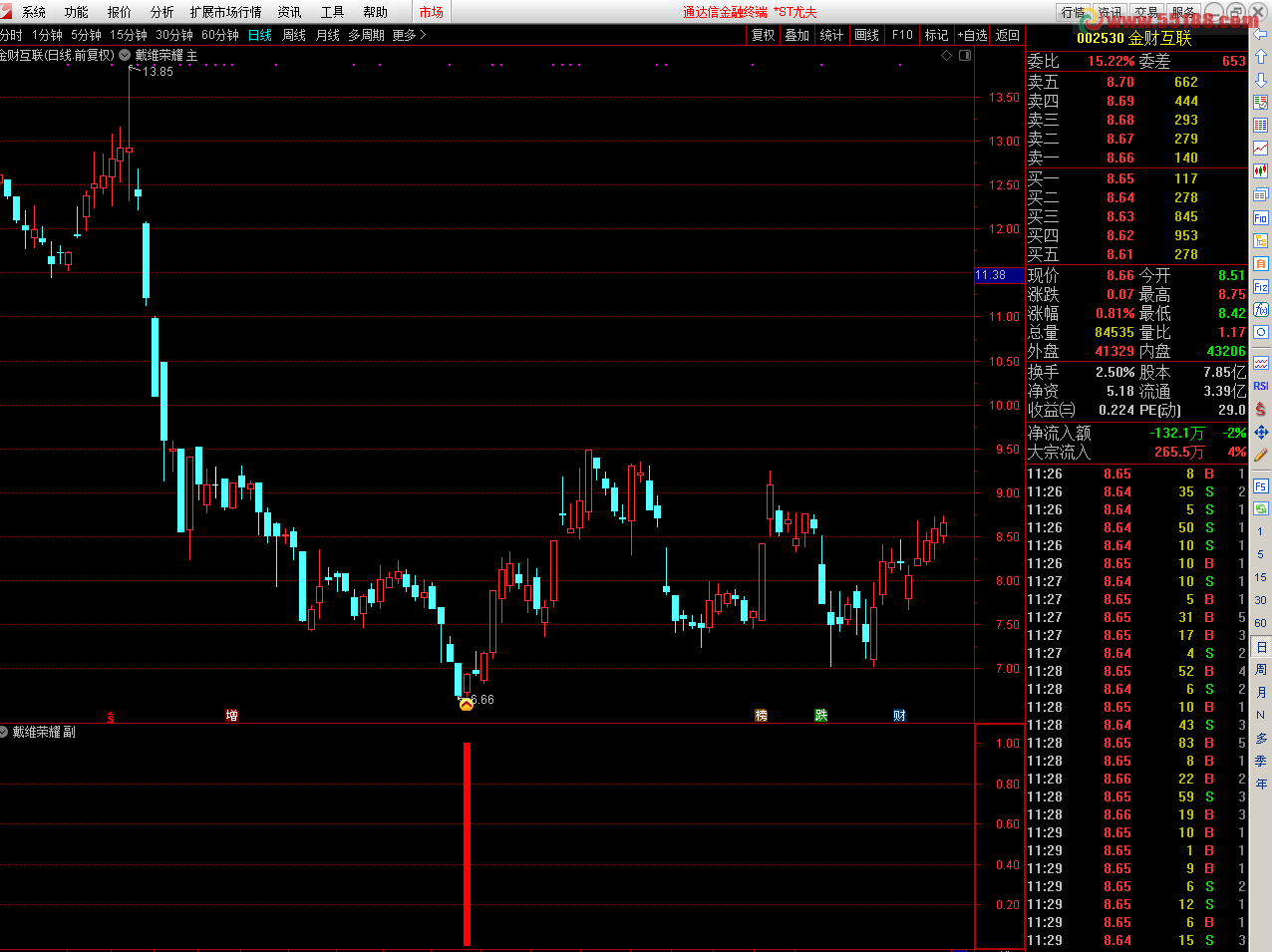Screen dimensions: 1272x952
Task: Select the candlestick chart sidebar icon
Action: (x=1261, y=171)
